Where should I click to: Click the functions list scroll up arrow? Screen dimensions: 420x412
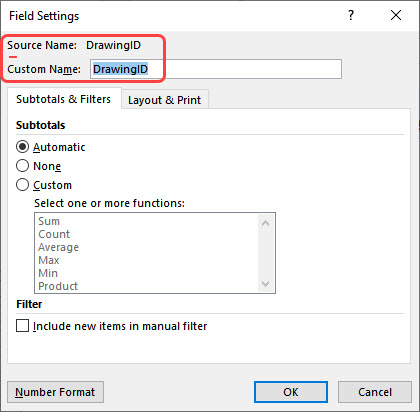tap(265, 223)
